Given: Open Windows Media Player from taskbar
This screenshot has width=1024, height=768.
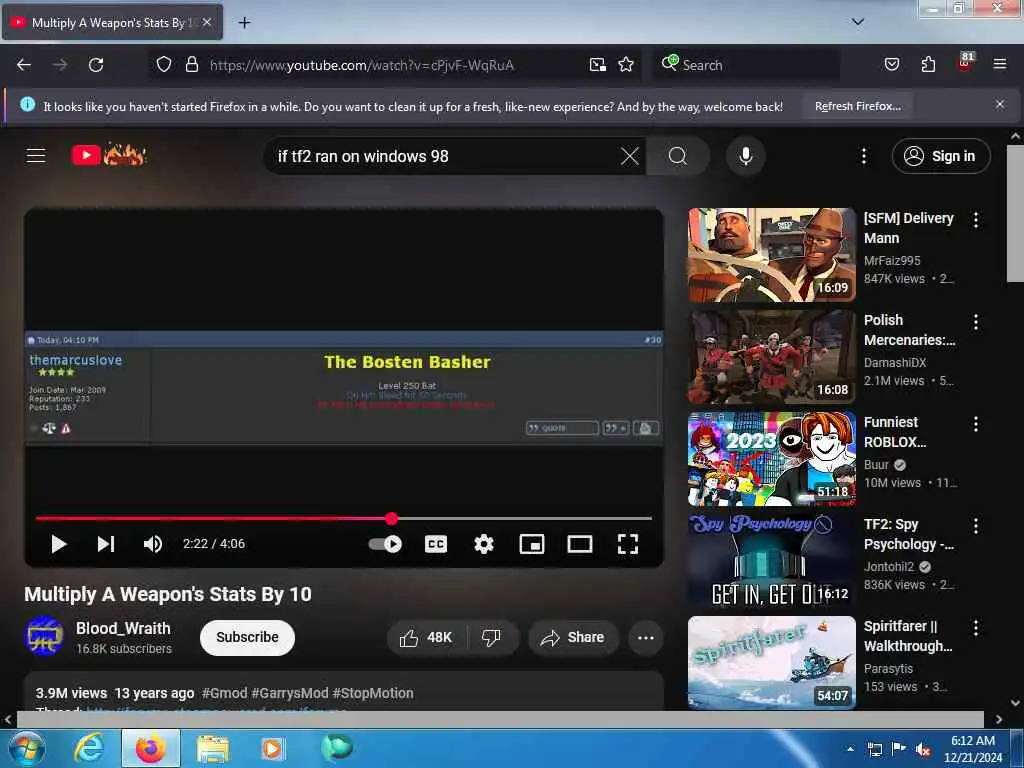Looking at the screenshot, I should pyautogui.click(x=272, y=749).
